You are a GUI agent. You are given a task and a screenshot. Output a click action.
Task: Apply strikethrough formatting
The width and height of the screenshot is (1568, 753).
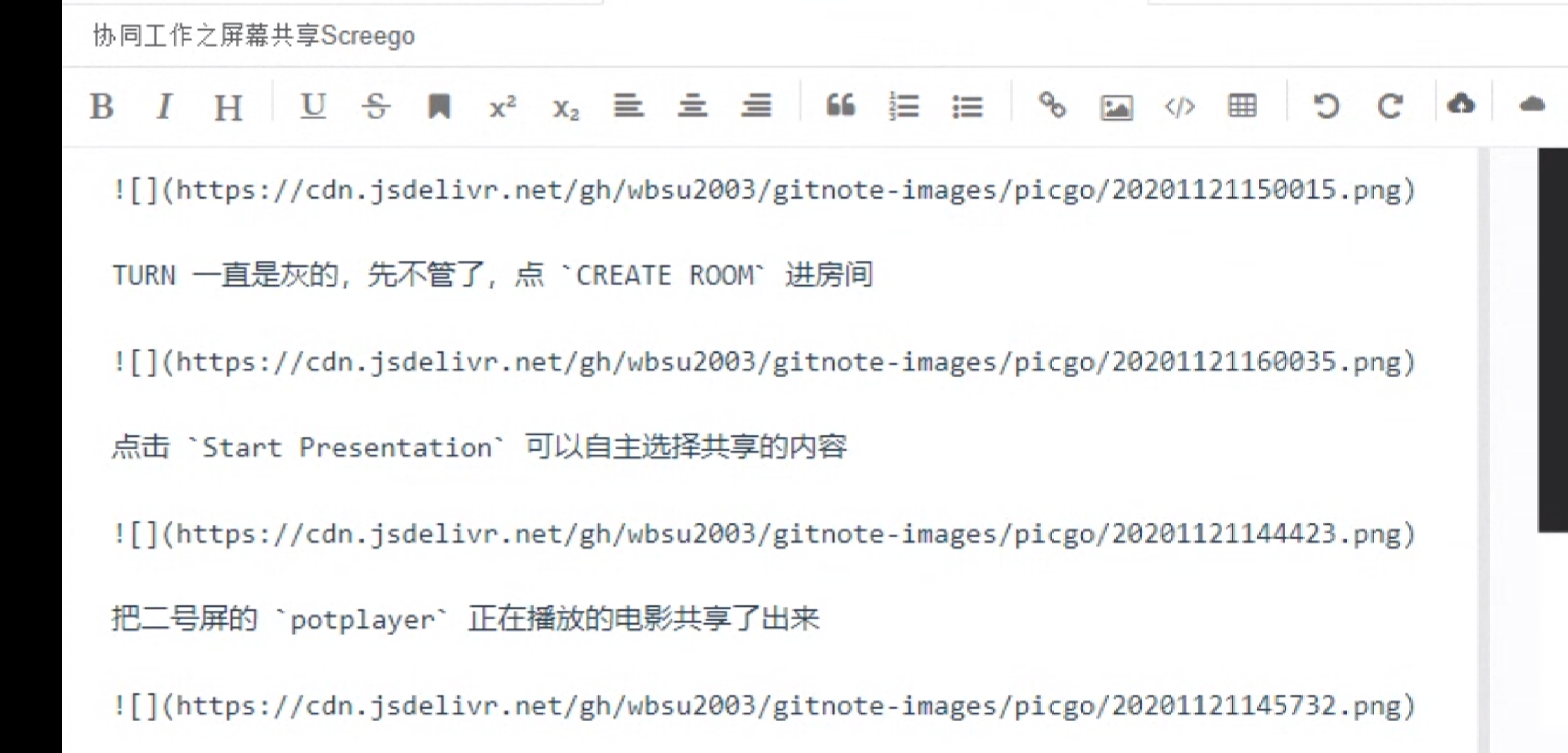pyautogui.click(x=376, y=107)
